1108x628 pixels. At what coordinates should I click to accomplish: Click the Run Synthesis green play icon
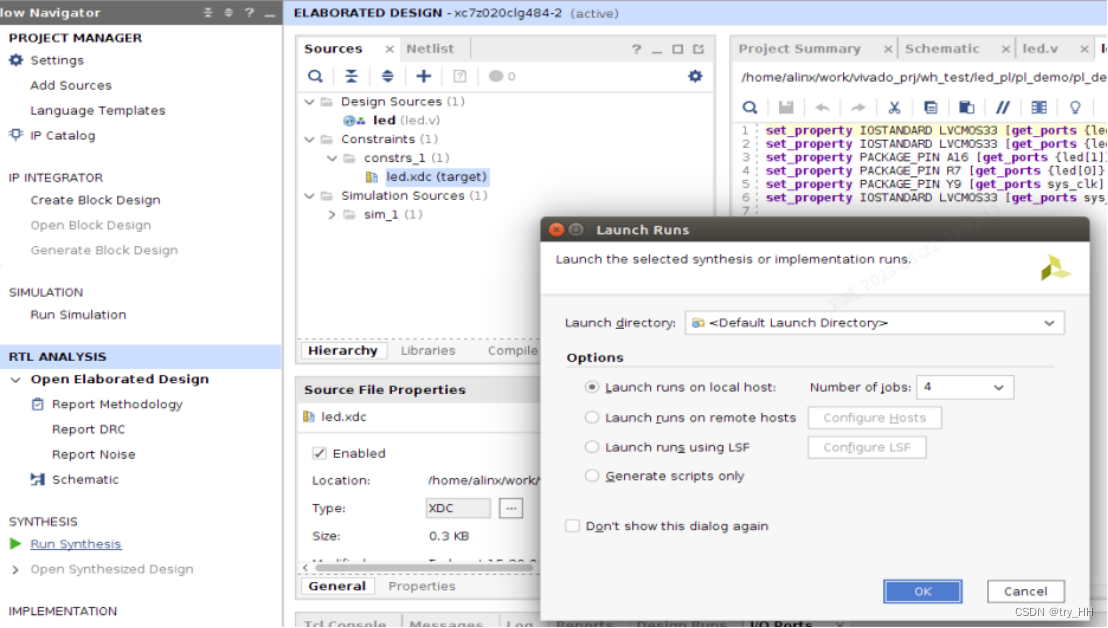click(16, 543)
